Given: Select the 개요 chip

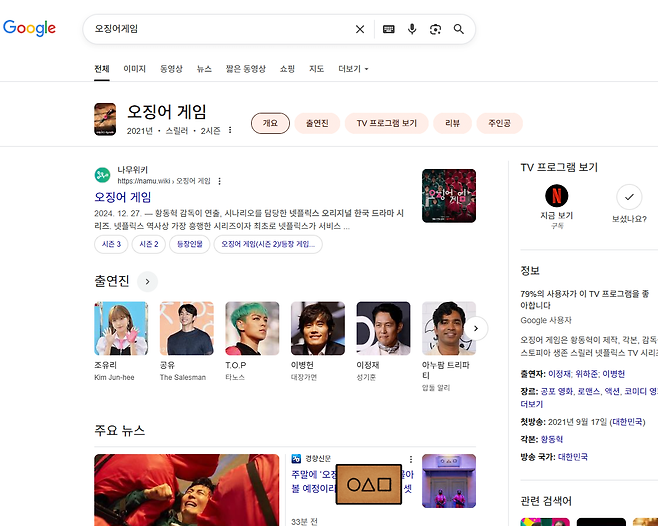Looking at the screenshot, I should (x=270, y=123).
